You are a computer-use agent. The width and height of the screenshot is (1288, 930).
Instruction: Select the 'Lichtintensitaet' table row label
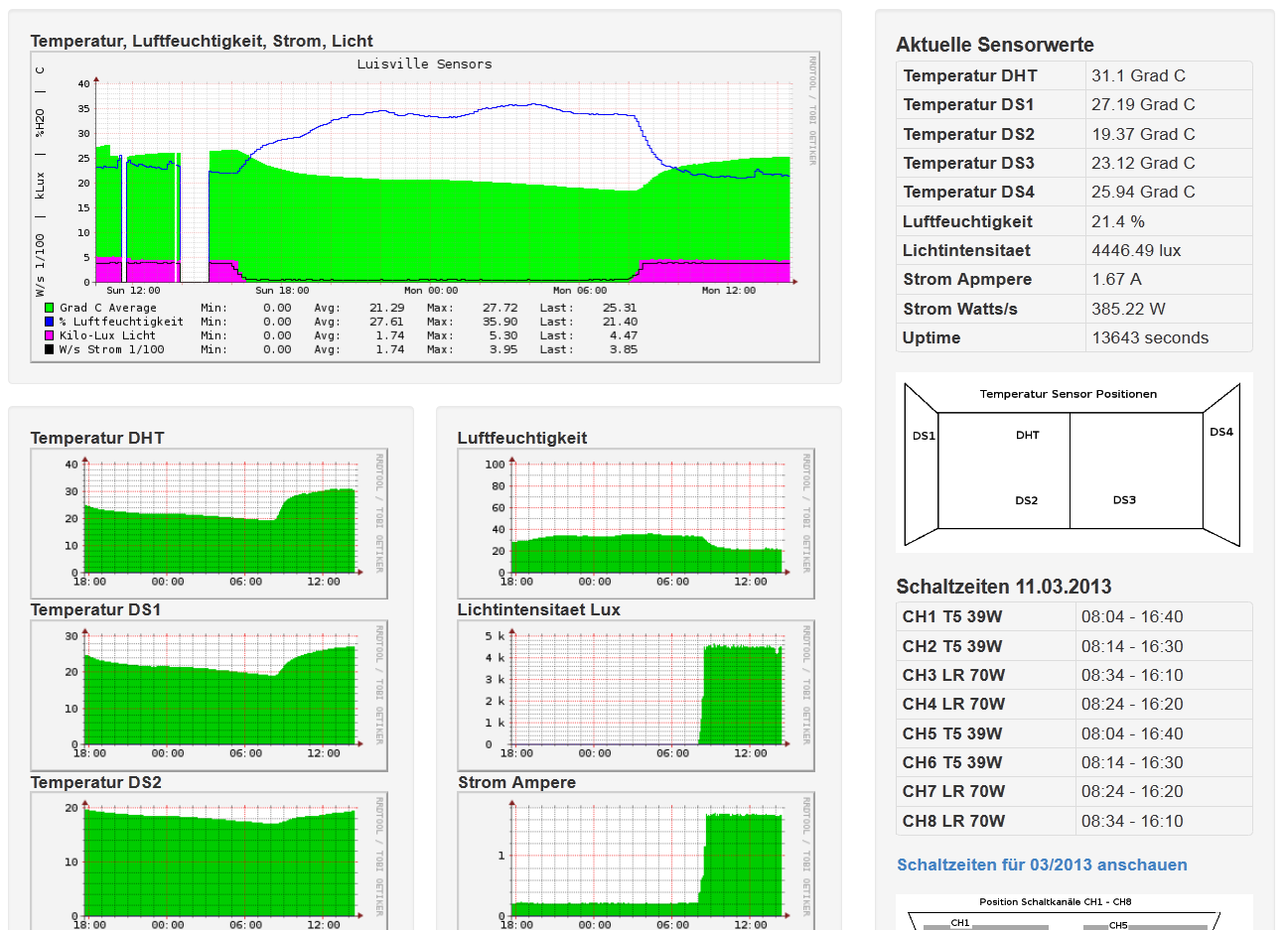click(966, 250)
